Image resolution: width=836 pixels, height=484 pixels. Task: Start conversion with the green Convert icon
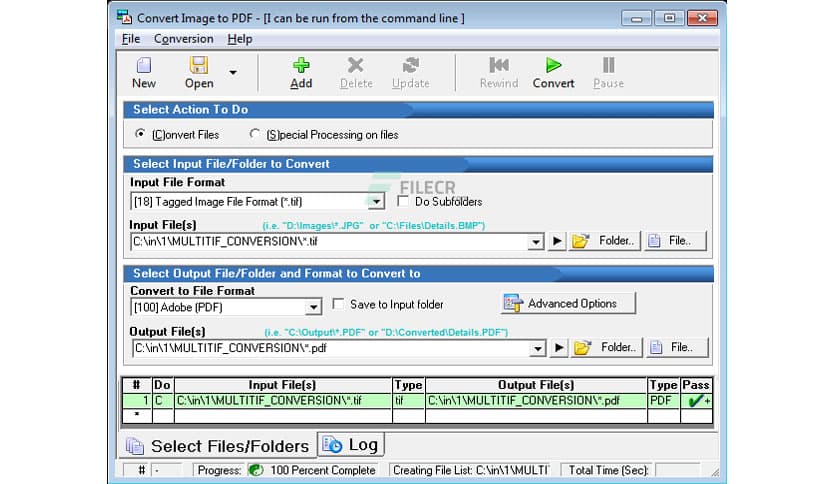click(x=553, y=66)
